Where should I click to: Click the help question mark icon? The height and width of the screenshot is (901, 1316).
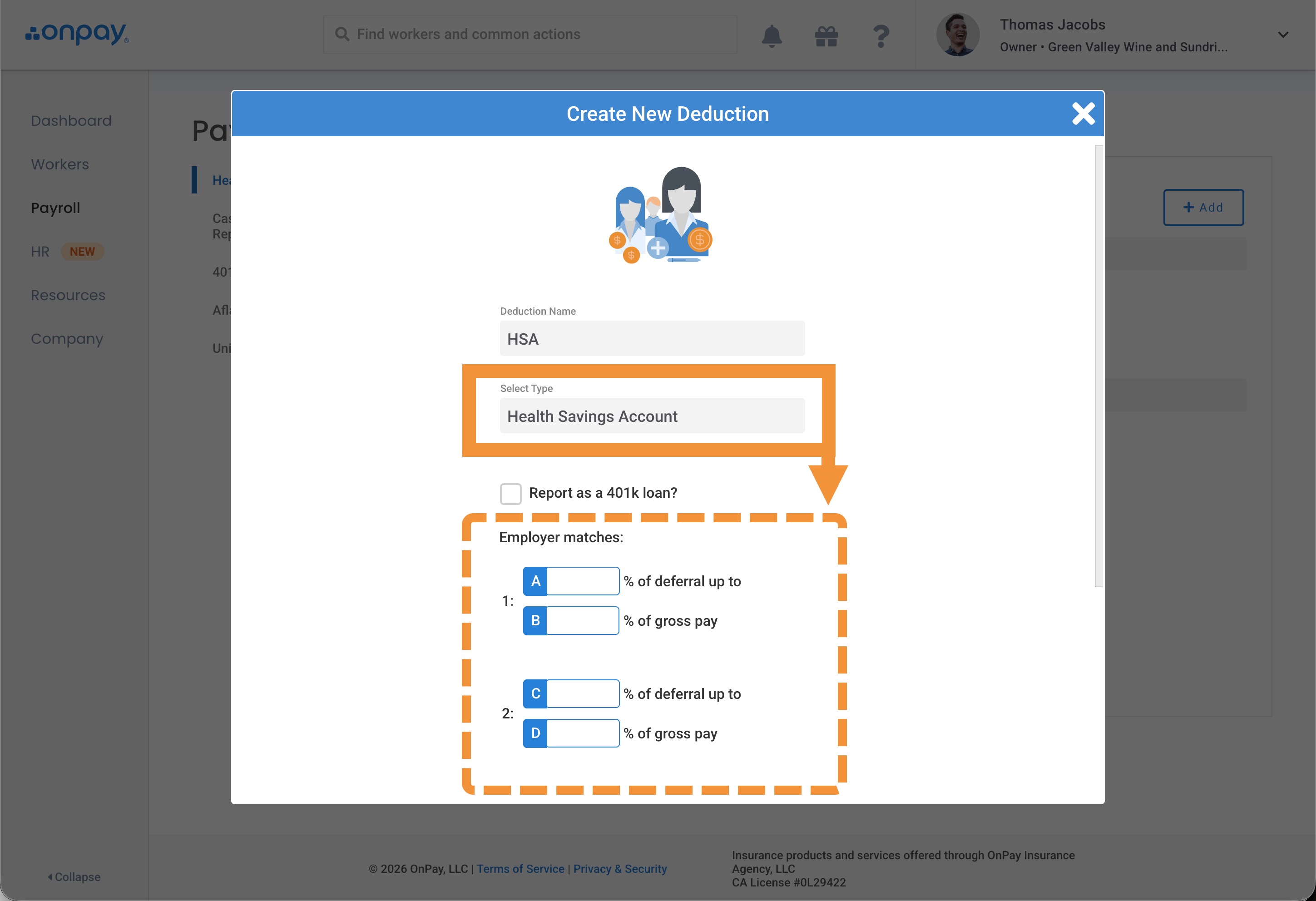tap(881, 36)
